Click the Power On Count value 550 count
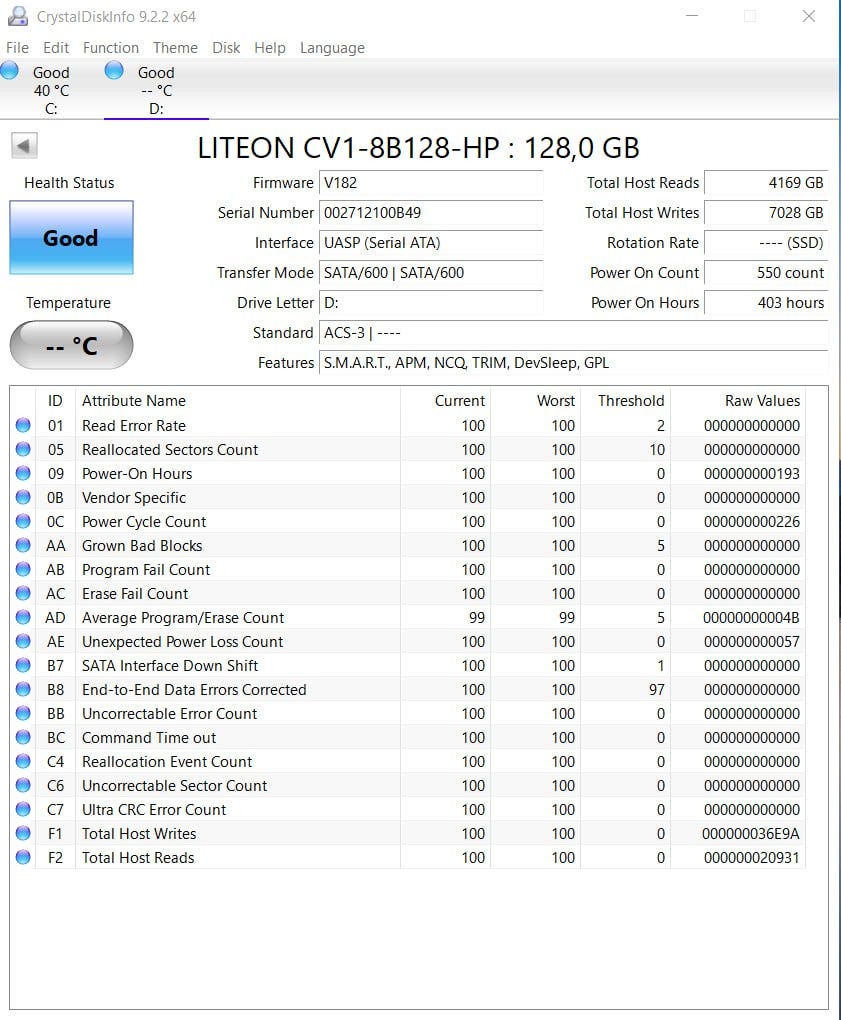 (x=766, y=273)
